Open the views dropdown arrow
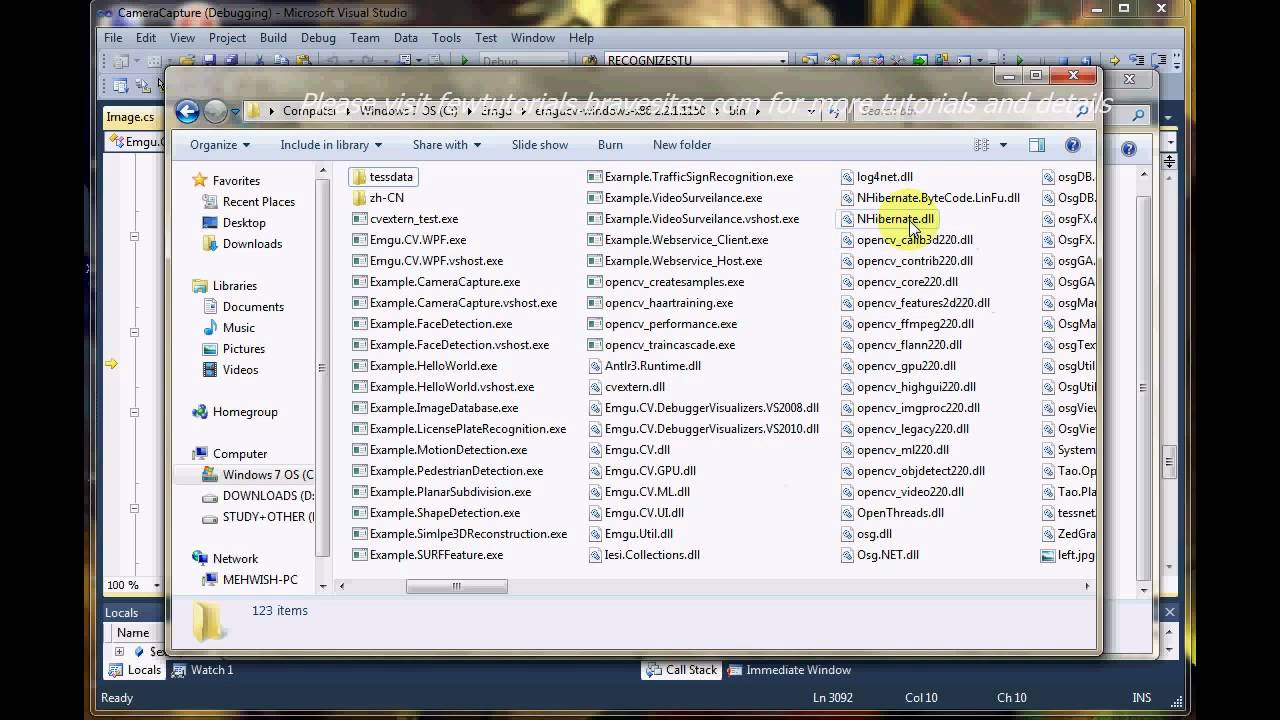Viewport: 1280px width, 720px height. click(x=1003, y=145)
